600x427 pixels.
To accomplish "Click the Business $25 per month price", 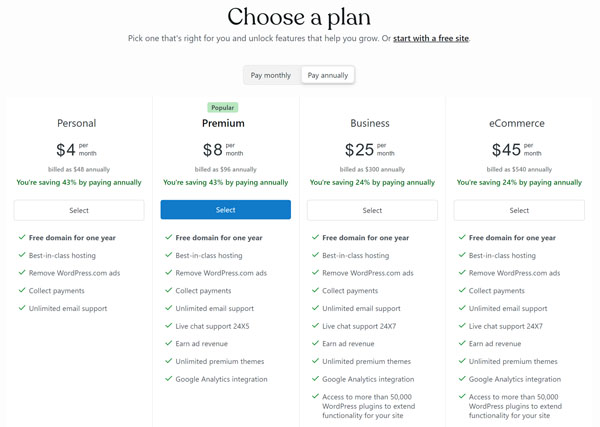I will (370, 150).
